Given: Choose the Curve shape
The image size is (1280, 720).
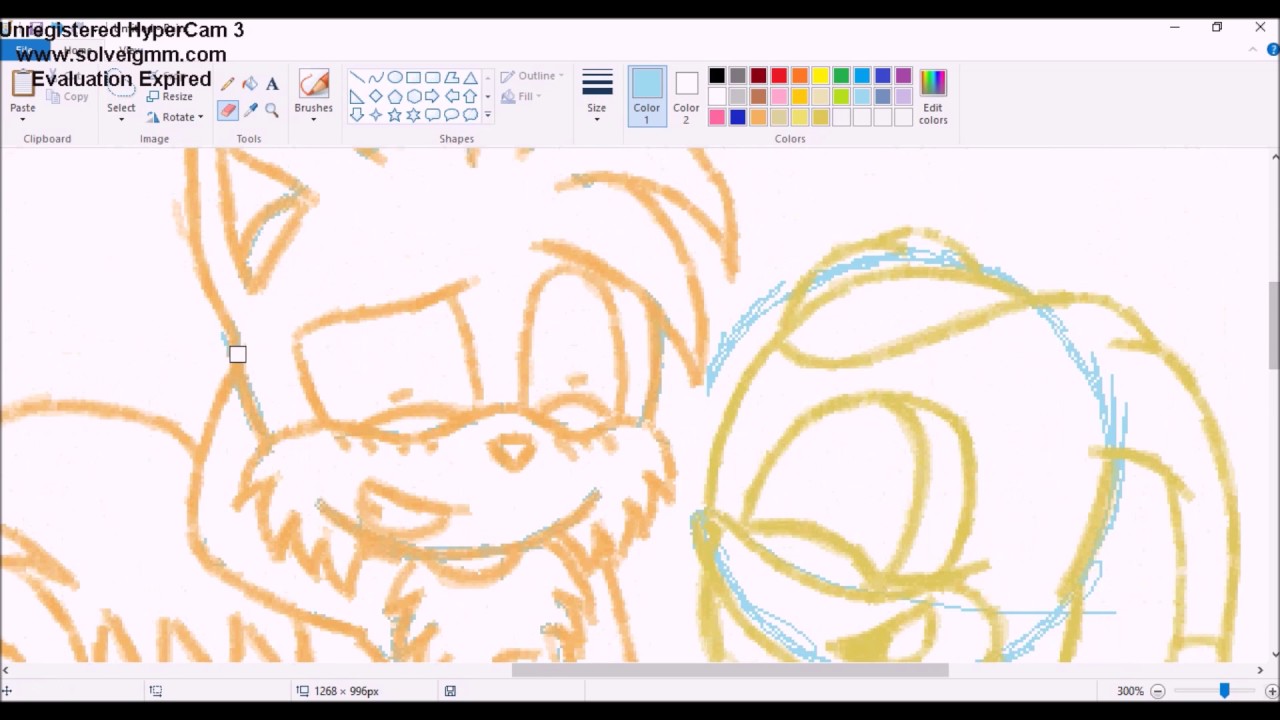Looking at the screenshot, I should click(x=376, y=78).
